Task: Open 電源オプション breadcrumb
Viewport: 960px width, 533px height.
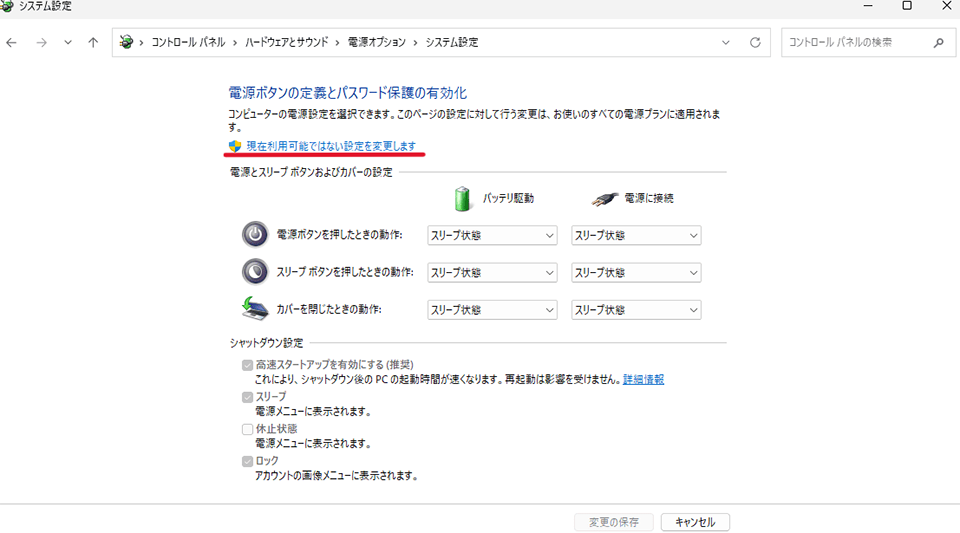Action: [x=377, y=42]
